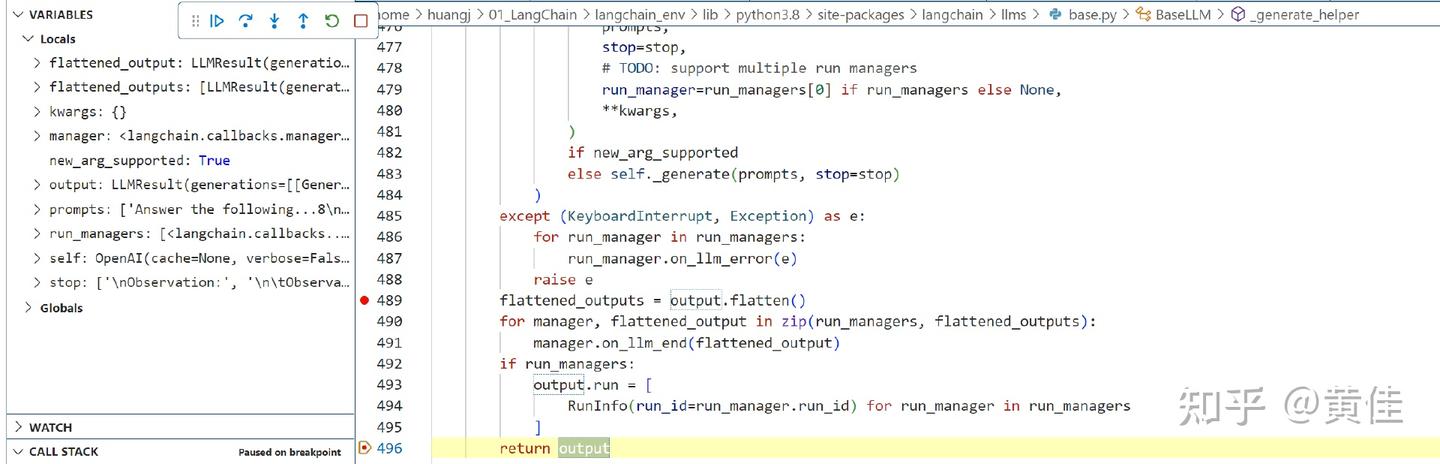Click line number 493 in the gutter

388,385
